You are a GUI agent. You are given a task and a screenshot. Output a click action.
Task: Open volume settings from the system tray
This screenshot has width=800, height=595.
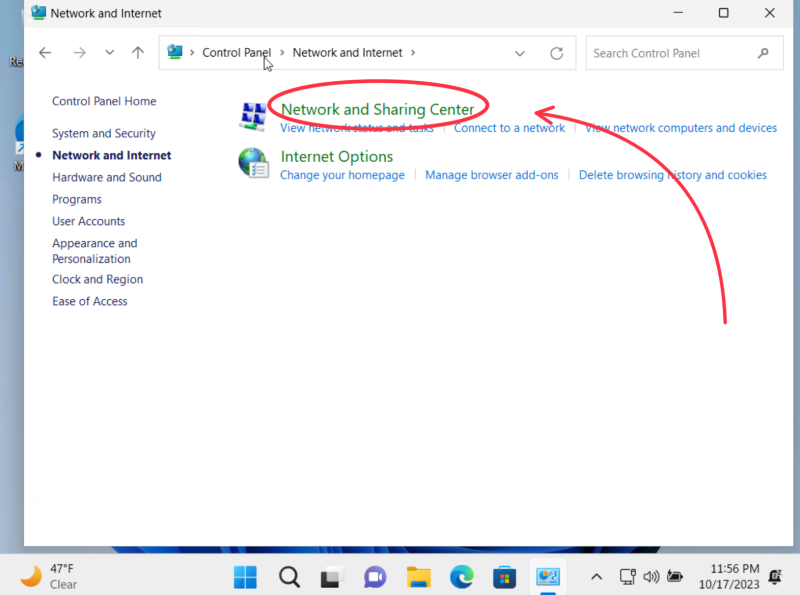click(651, 577)
